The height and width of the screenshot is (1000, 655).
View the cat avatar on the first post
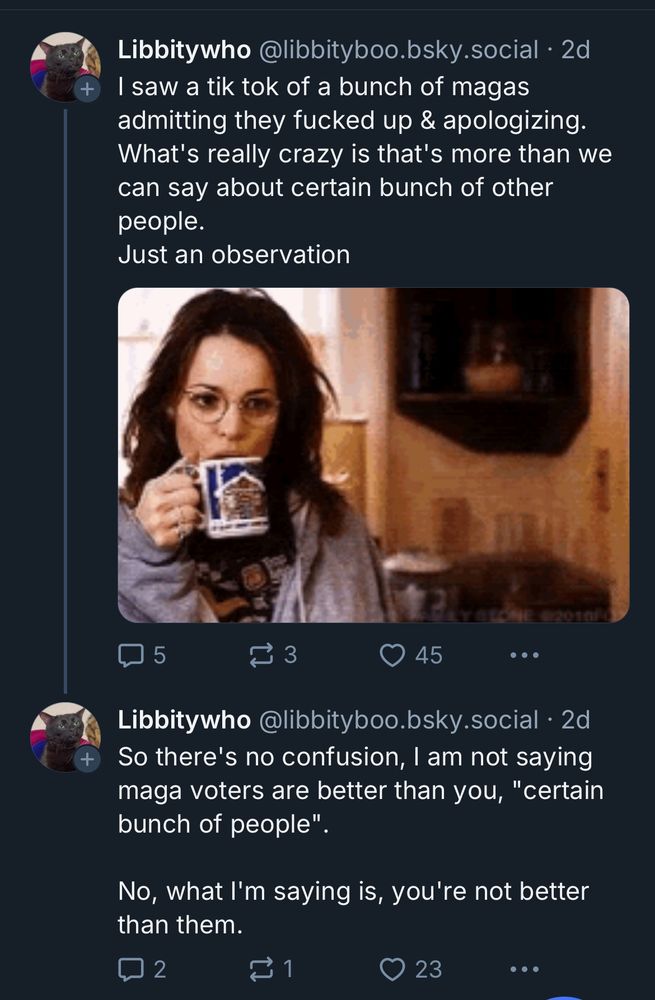click(x=64, y=65)
